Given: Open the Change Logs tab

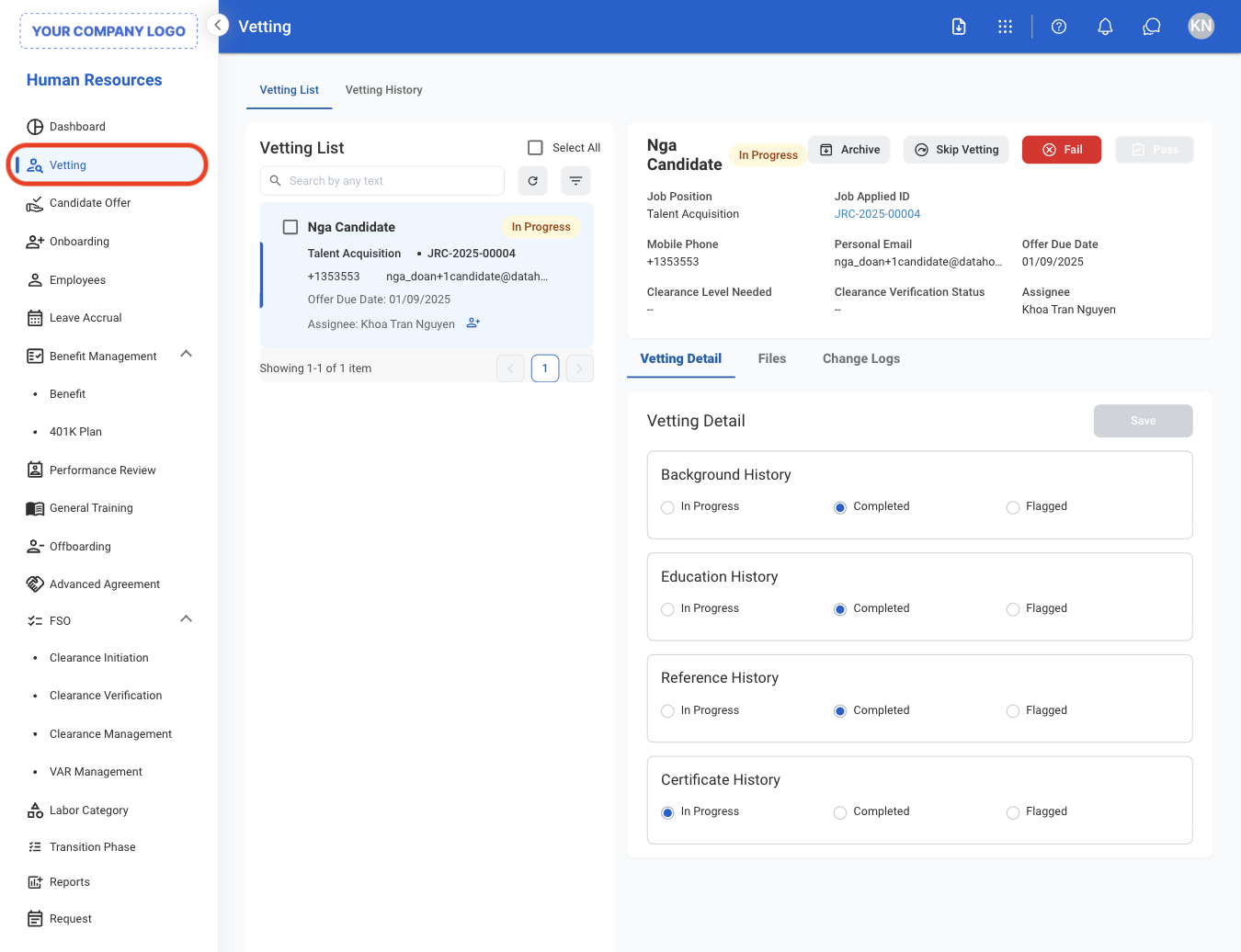Looking at the screenshot, I should pos(861,358).
